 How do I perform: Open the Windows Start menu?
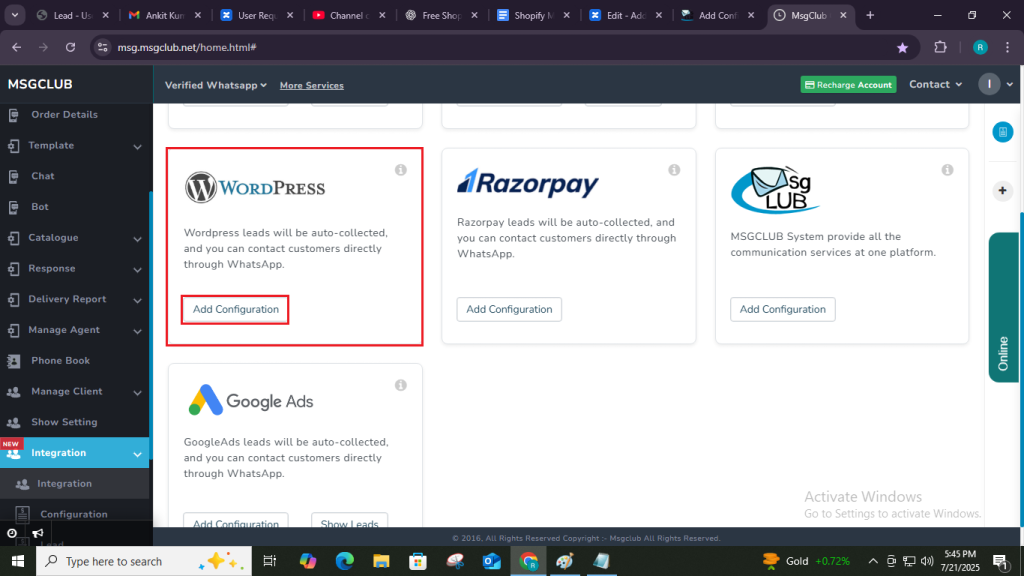point(18,561)
